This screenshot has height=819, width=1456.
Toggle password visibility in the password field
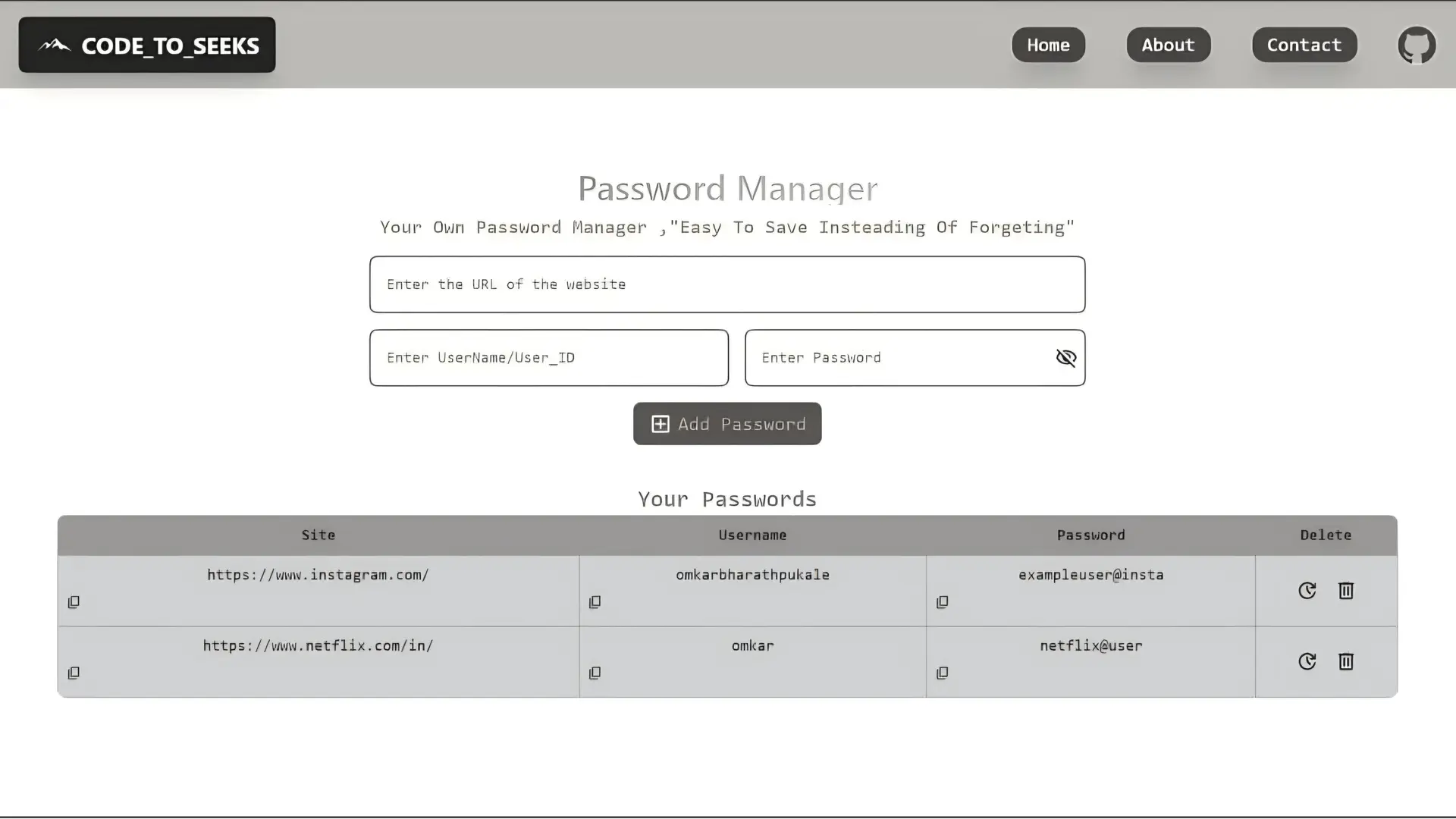click(1065, 357)
